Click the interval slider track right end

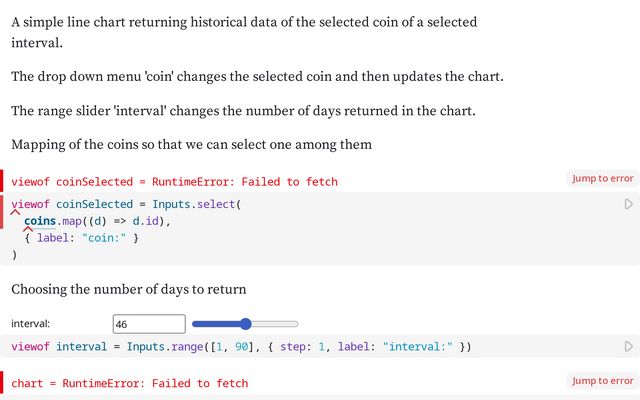[295, 324]
